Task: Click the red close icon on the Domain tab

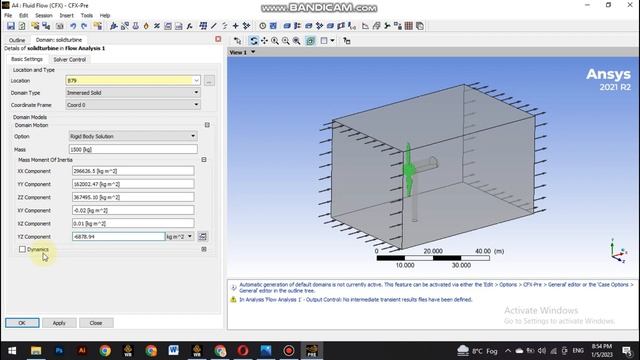Action: (218, 39)
